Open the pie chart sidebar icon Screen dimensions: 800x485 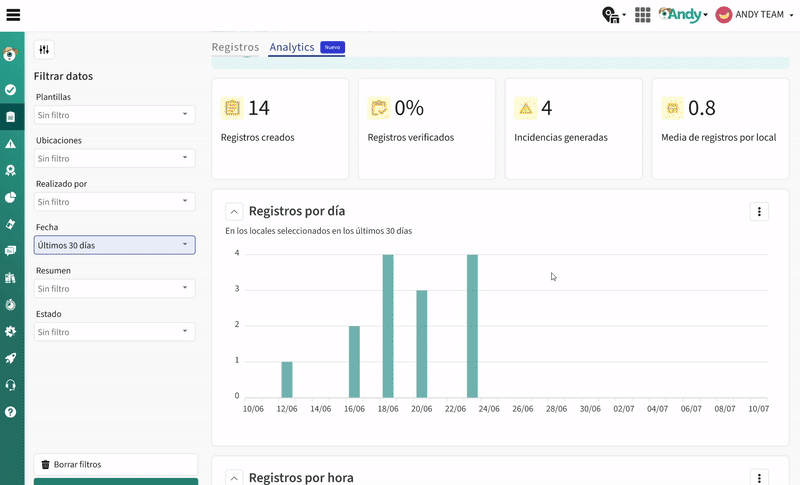pyautogui.click(x=11, y=197)
